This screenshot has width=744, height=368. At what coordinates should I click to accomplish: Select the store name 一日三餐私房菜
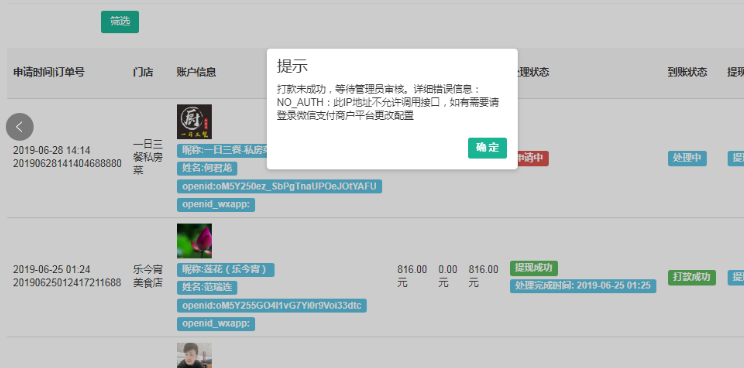tap(148, 157)
